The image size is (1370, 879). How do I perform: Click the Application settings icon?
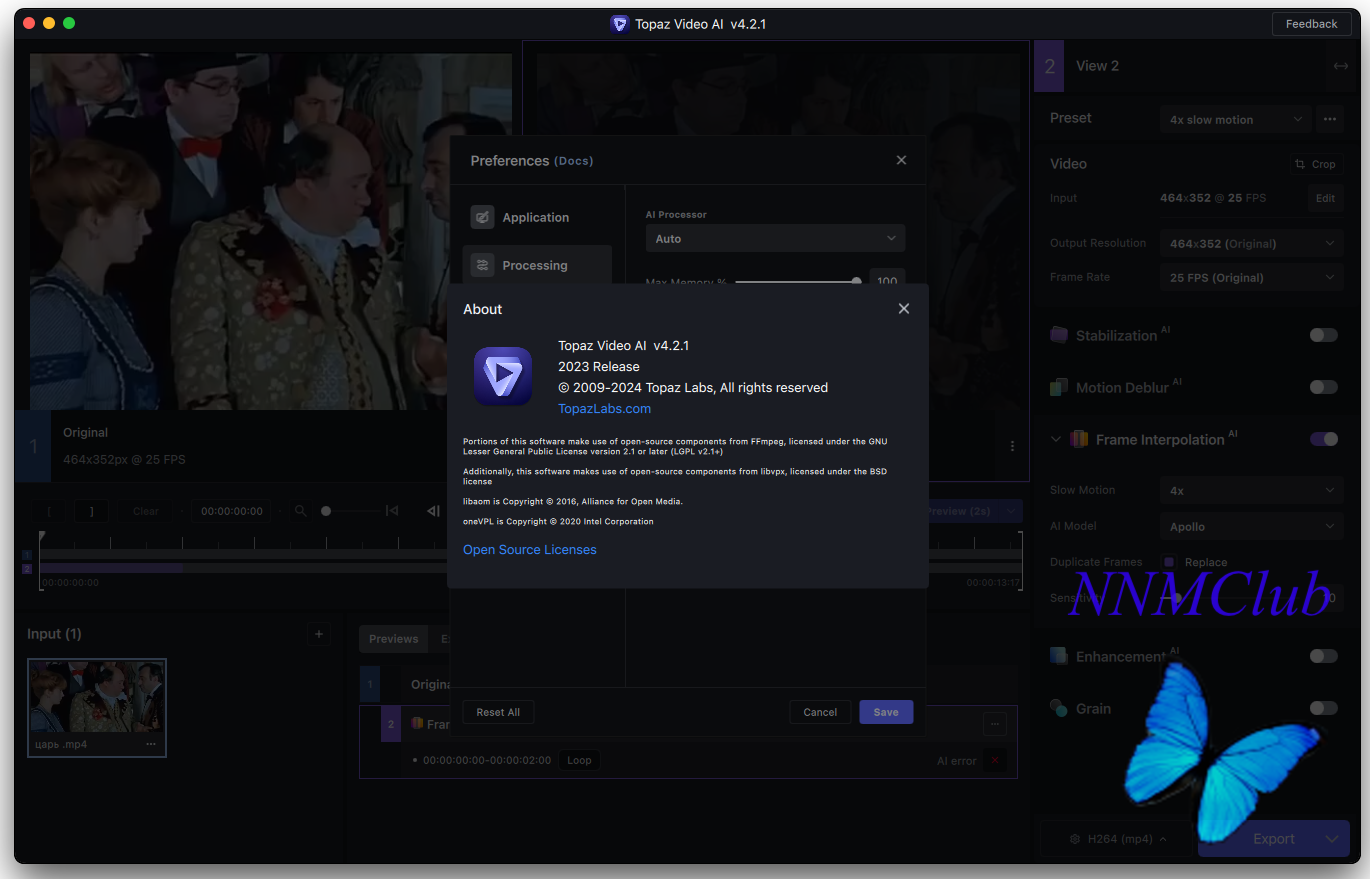tap(483, 217)
